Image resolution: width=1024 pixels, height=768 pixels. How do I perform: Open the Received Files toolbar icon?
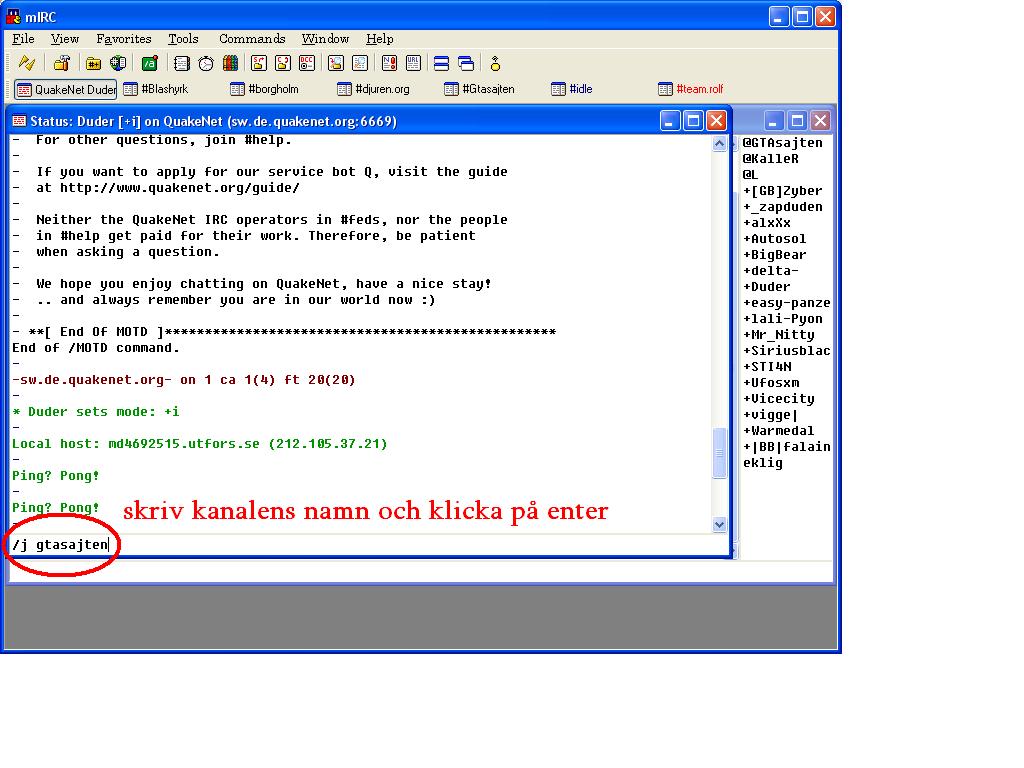tap(336, 63)
